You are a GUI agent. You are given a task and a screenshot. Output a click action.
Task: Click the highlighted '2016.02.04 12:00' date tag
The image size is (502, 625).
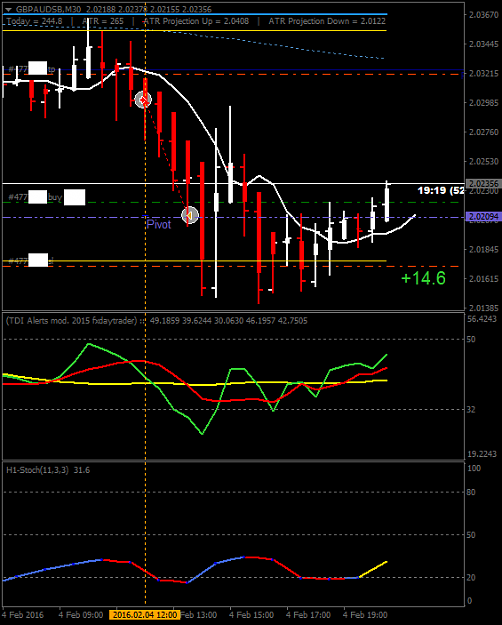click(145, 615)
